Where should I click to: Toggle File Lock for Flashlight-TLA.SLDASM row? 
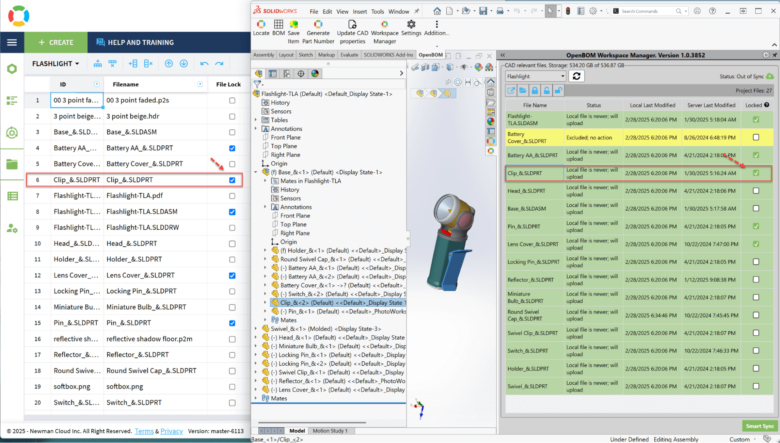coord(232,212)
